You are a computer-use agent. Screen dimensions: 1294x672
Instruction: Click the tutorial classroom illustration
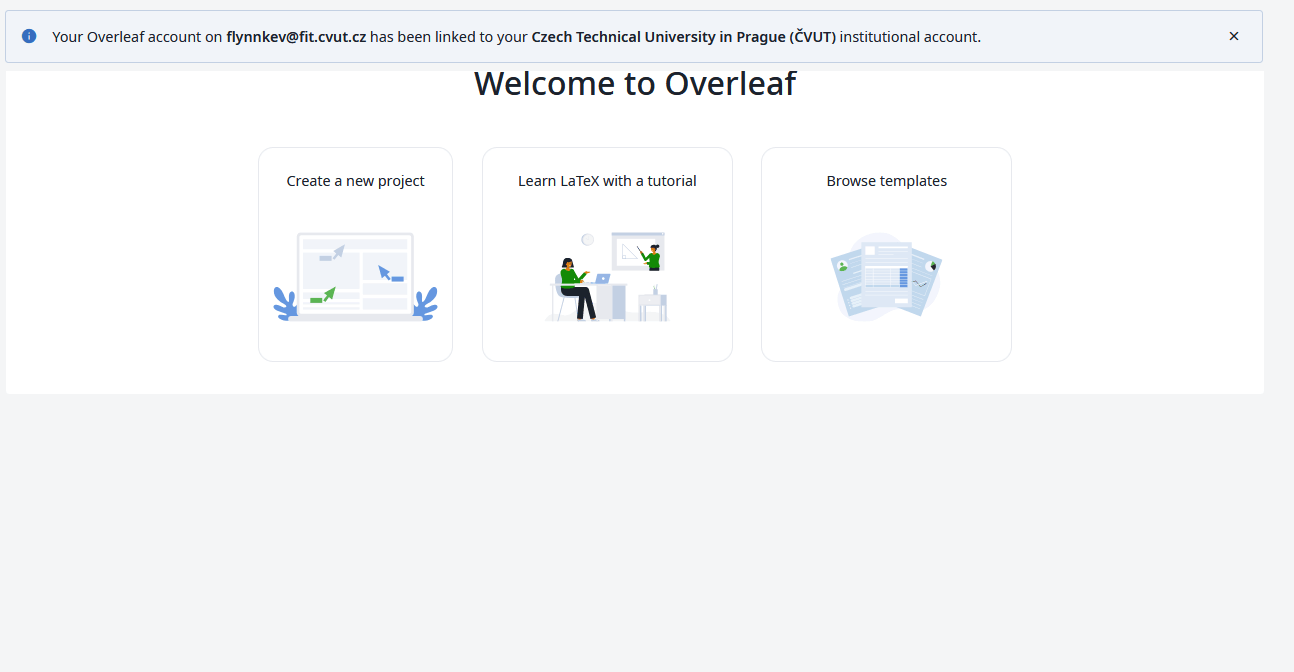[607, 277]
